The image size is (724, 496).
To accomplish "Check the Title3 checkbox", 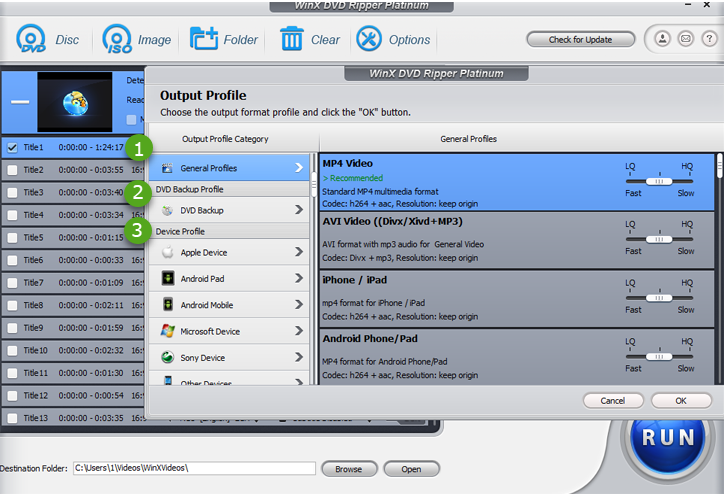I will click(x=12, y=193).
